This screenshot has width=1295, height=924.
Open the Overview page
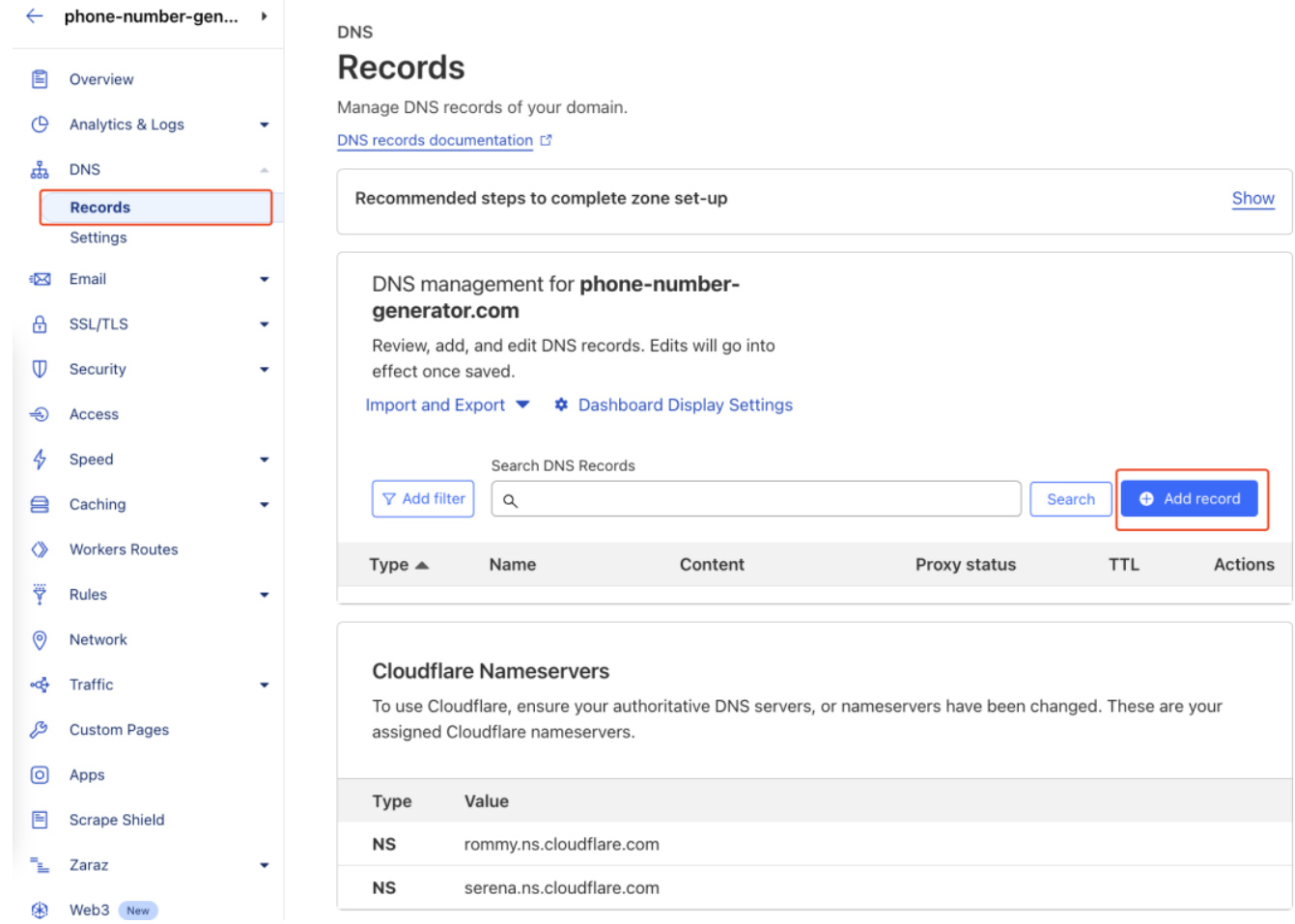click(101, 79)
